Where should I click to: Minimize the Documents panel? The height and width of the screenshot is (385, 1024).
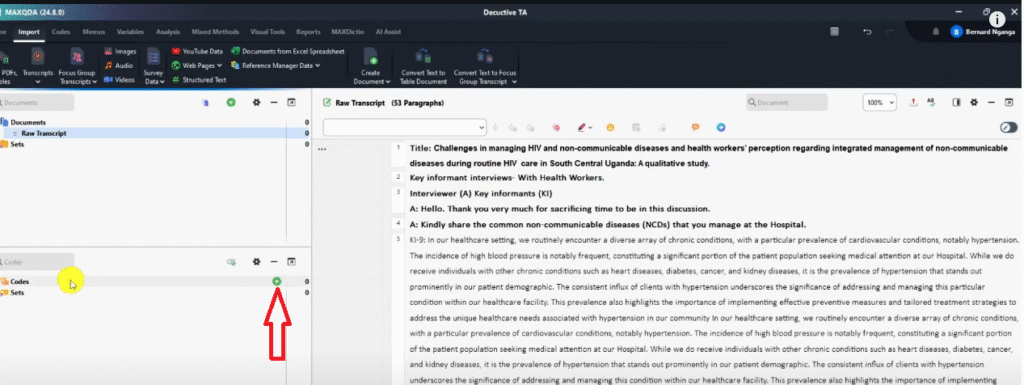point(274,102)
